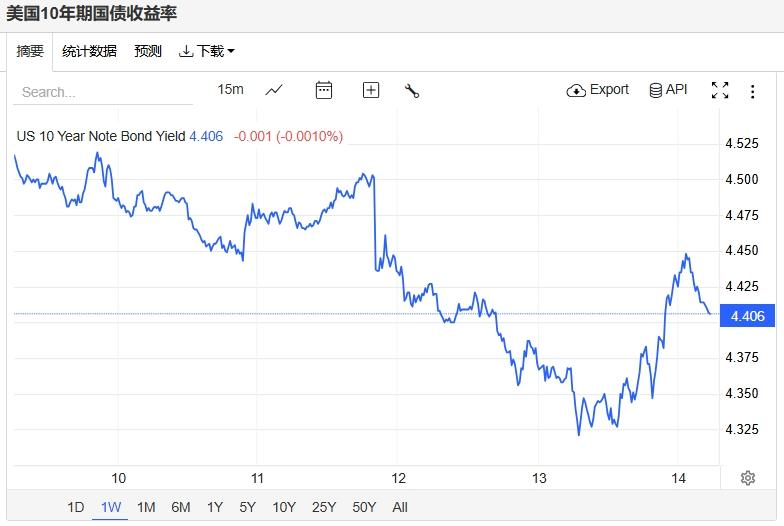
Task: Click the 4.406 current price label
Action: tap(748, 316)
